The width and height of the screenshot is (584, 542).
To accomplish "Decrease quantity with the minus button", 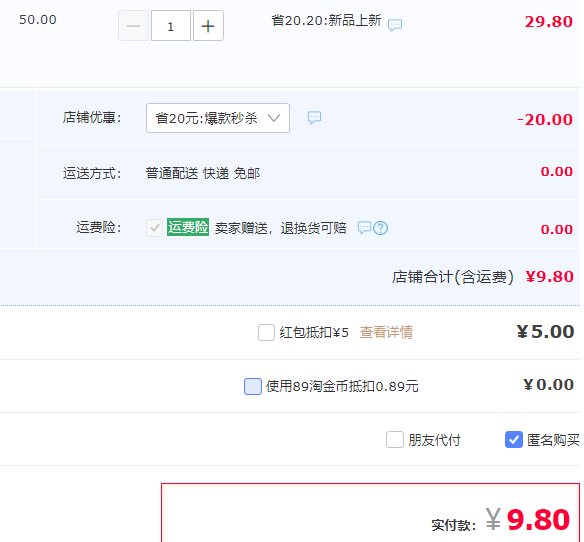I will [133, 26].
